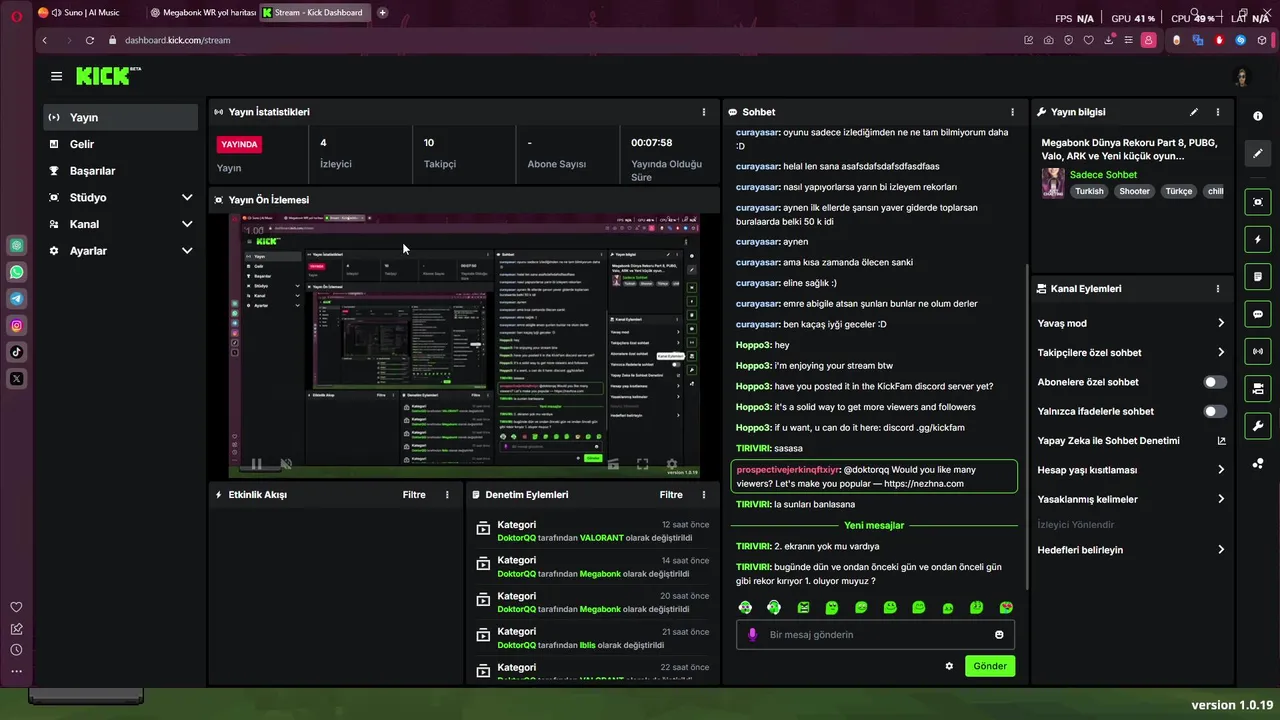Click the edit pencil in Yayın bilgisi header

[1194, 112]
